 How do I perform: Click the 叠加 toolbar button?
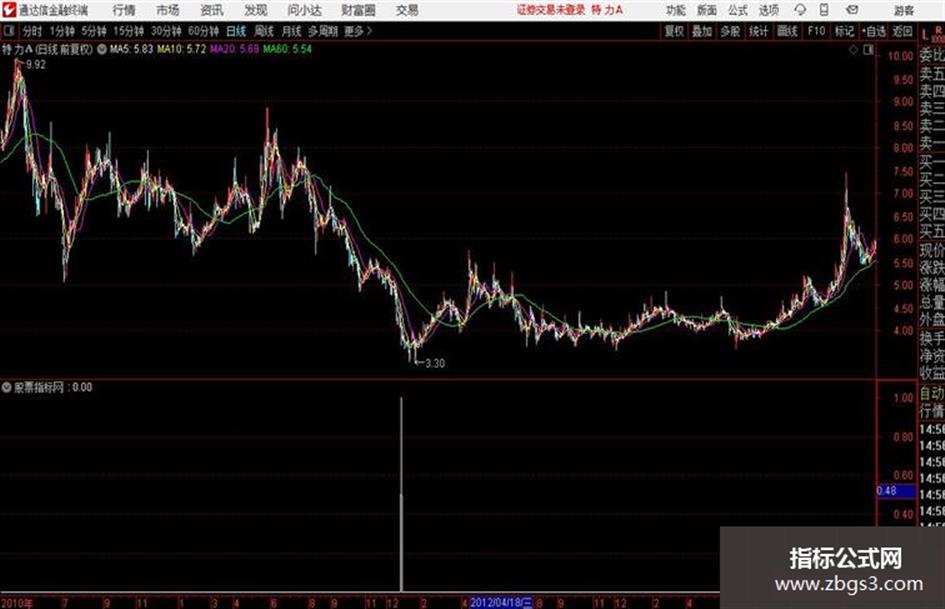[x=702, y=31]
